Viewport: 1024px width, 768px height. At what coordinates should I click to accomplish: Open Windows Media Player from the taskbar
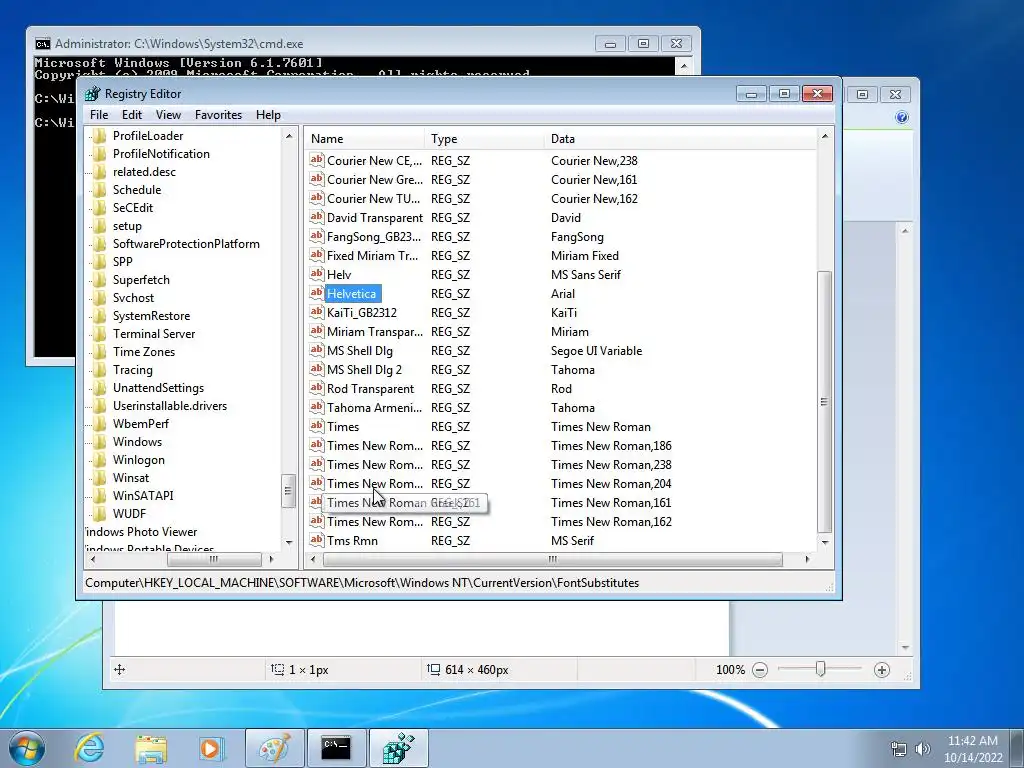pyautogui.click(x=212, y=748)
